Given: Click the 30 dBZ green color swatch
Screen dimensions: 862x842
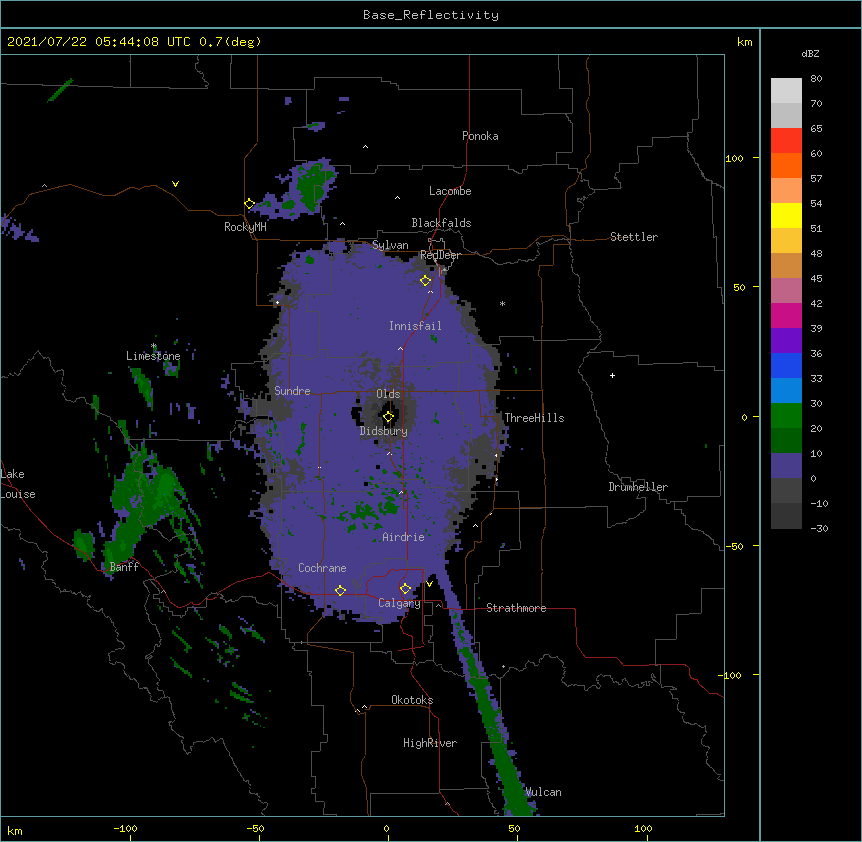Looking at the screenshot, I should 786,416.
